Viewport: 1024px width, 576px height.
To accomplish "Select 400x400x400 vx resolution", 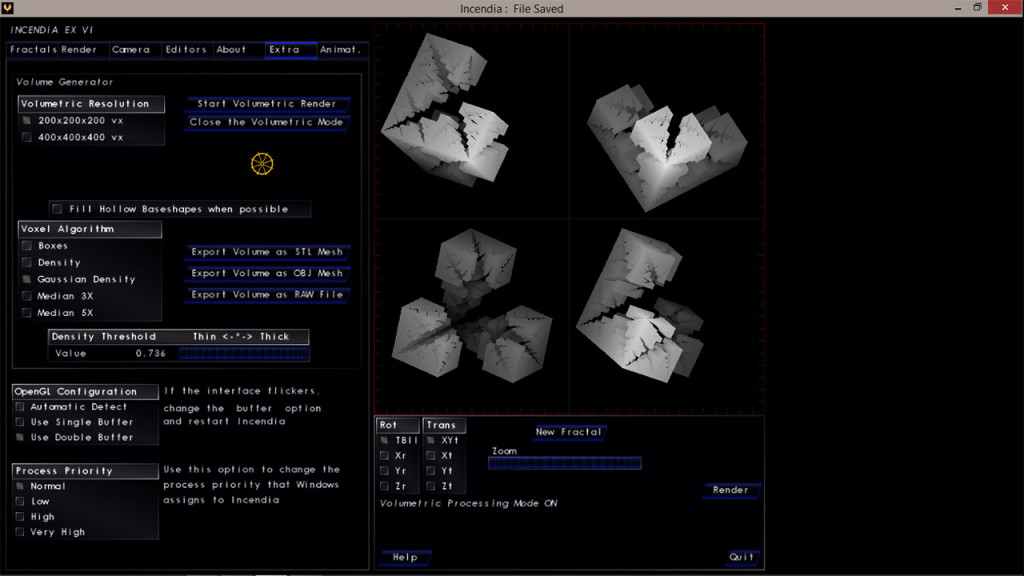I will tap(27, 138).
